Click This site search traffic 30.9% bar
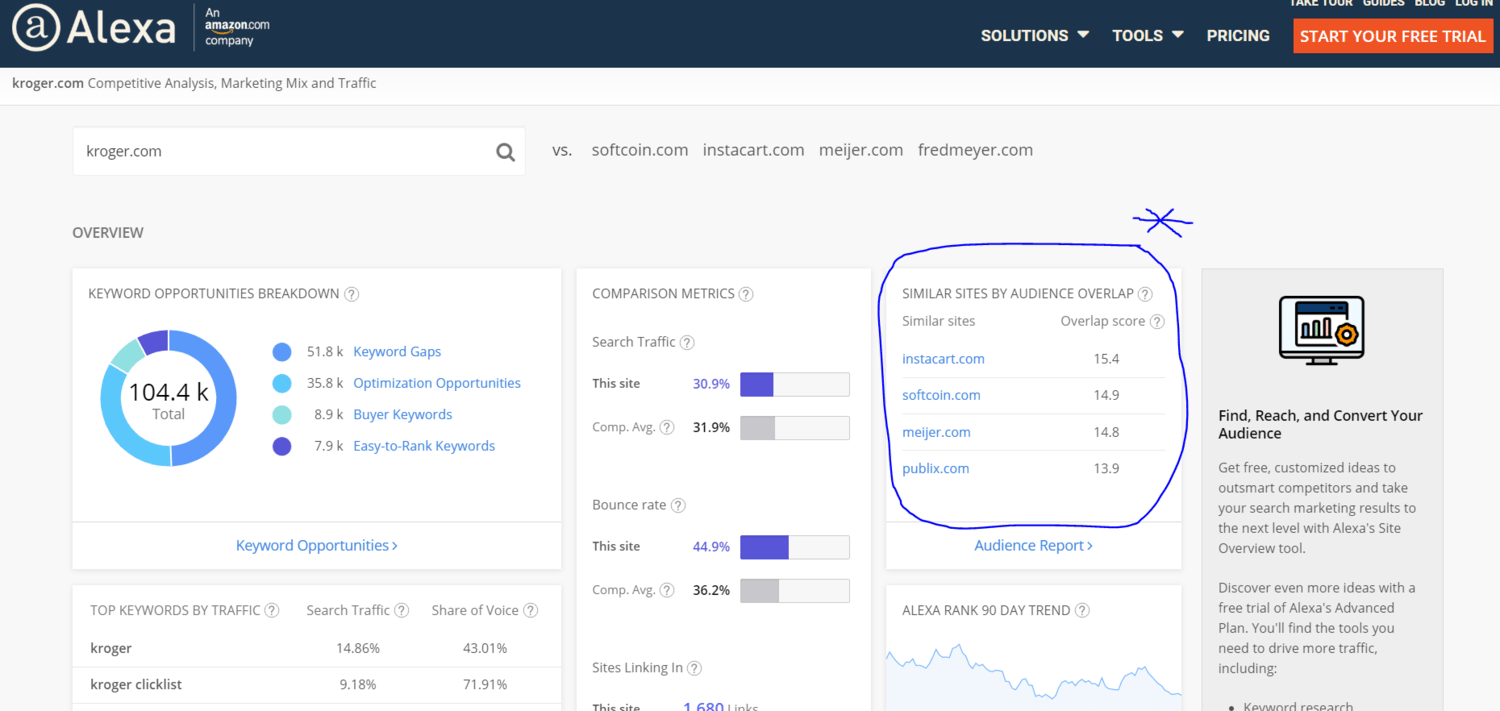Screen dimensions: 1500x711 tap(795, 384)
